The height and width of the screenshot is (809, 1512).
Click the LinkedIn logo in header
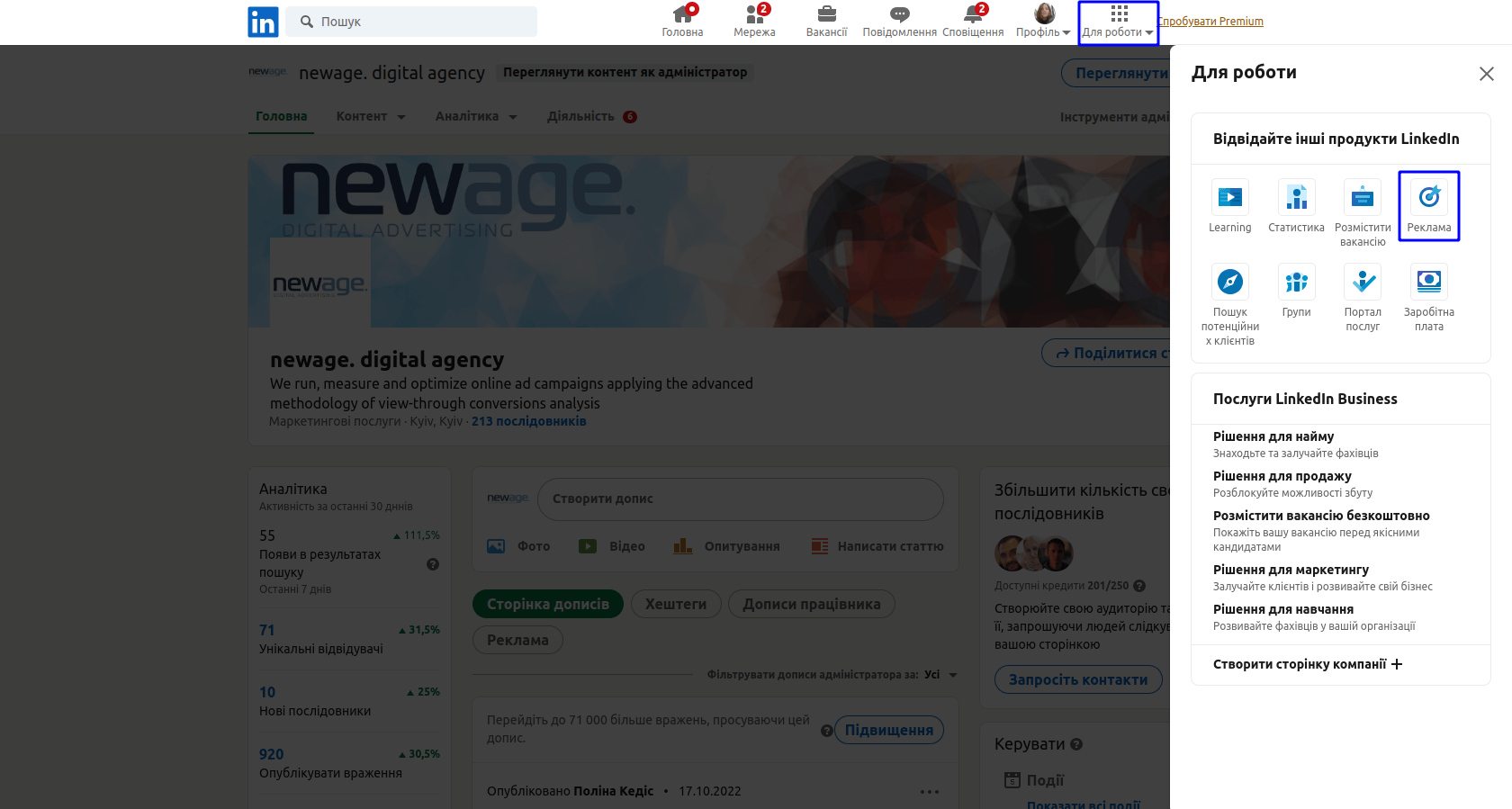pyautogui.click(x=263, y=22)
